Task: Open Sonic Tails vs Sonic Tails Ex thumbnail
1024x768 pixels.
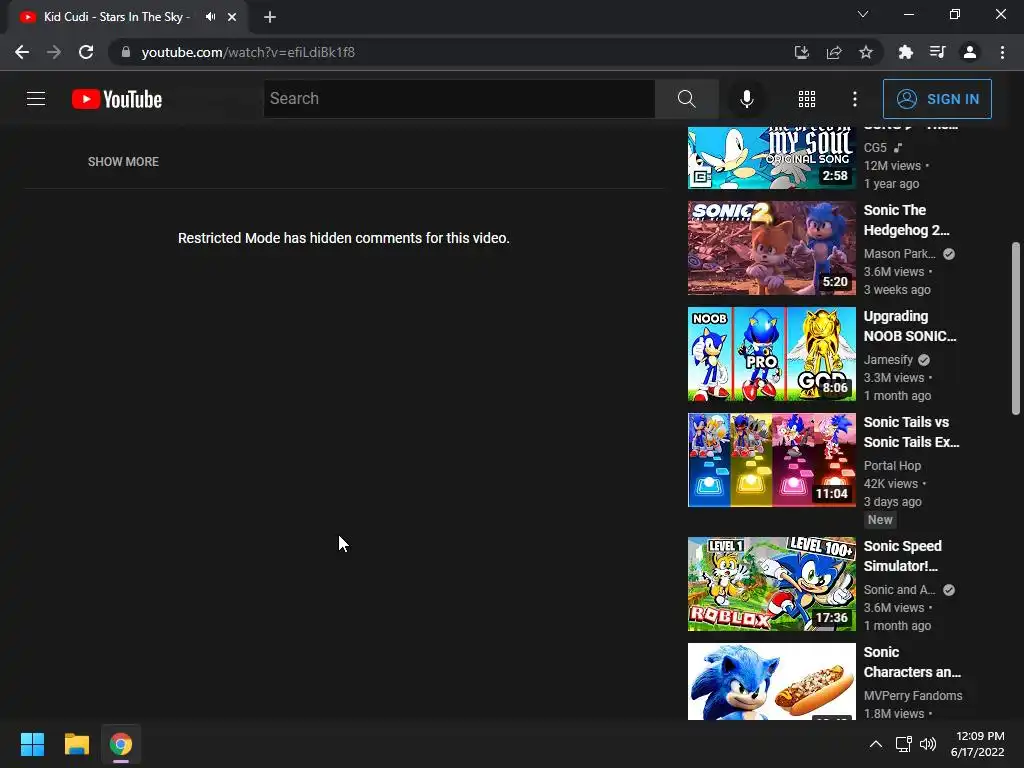Action: (x=771, y=460)
